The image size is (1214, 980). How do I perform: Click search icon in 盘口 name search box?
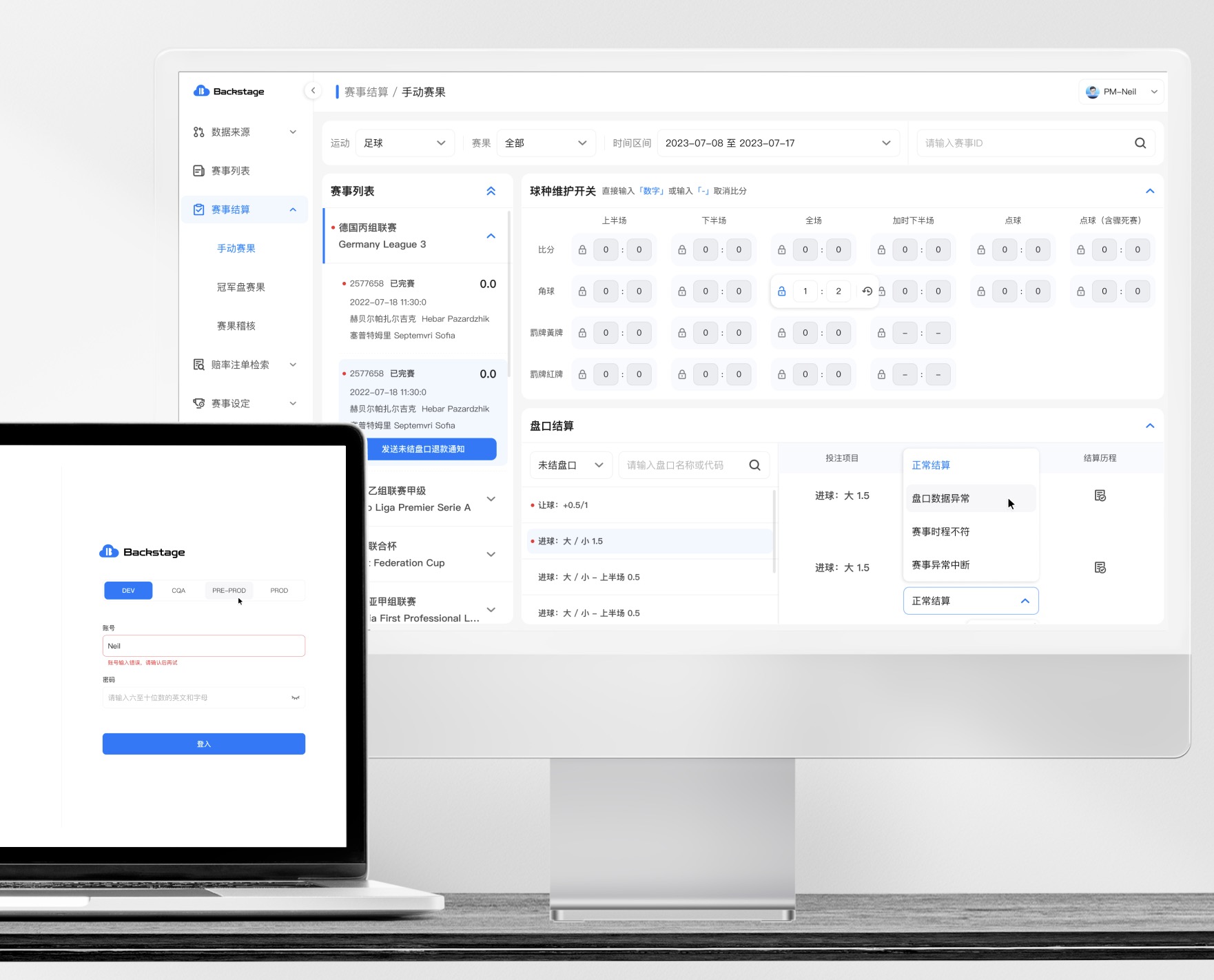click(754, 465)
